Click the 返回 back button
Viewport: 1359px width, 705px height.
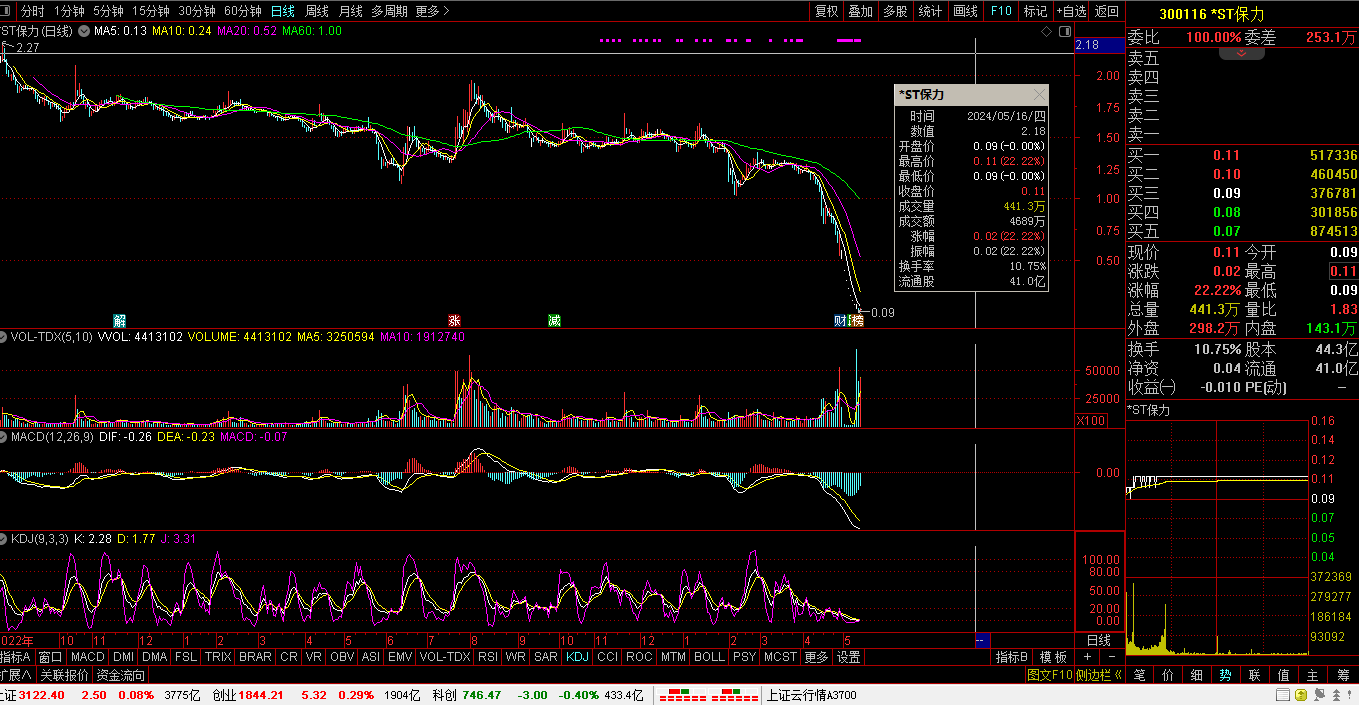coord(1107,11)
